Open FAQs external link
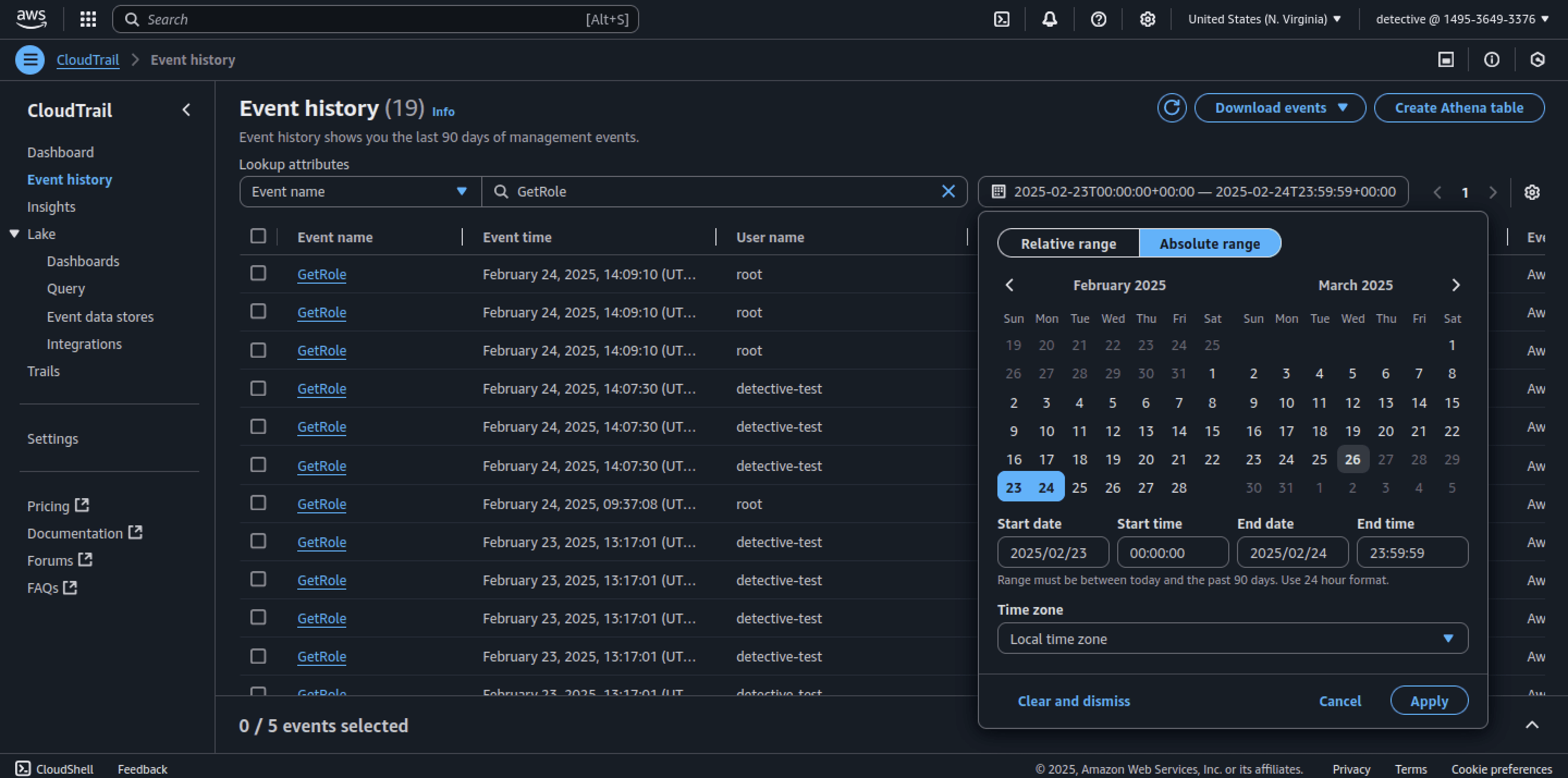This screenshot has height=778, width=1568. [x=52, y=588]
